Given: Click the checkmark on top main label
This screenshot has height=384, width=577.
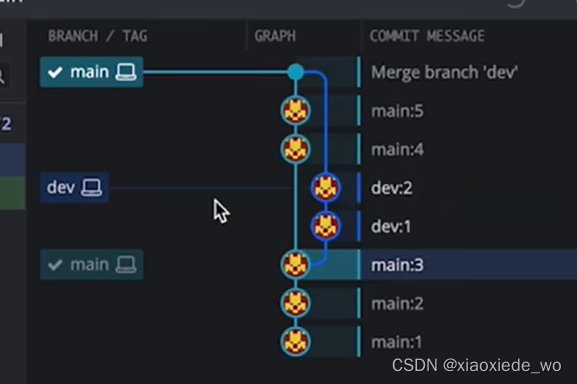Looking at the screenshot, I should 55,72.
